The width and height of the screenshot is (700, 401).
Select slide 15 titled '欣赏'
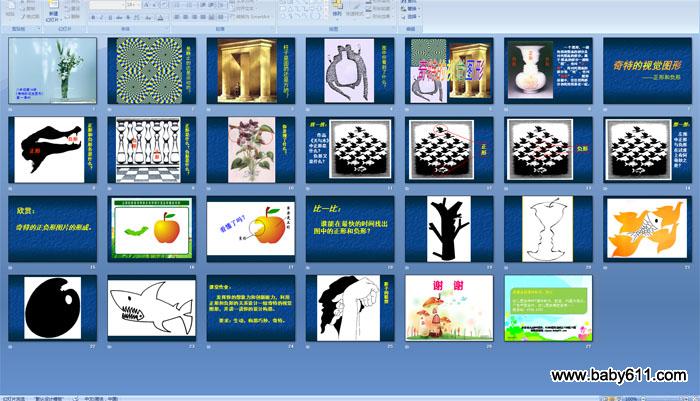pos(52,229)
